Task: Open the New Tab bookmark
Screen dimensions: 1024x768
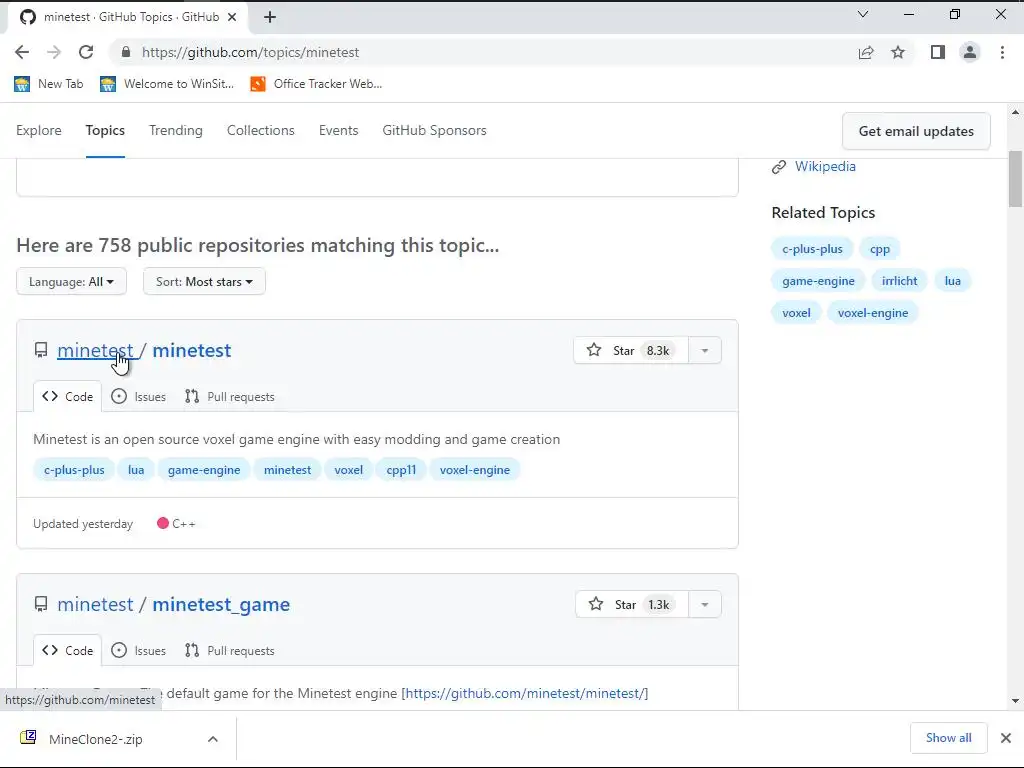Action: (x=49, y=84)
